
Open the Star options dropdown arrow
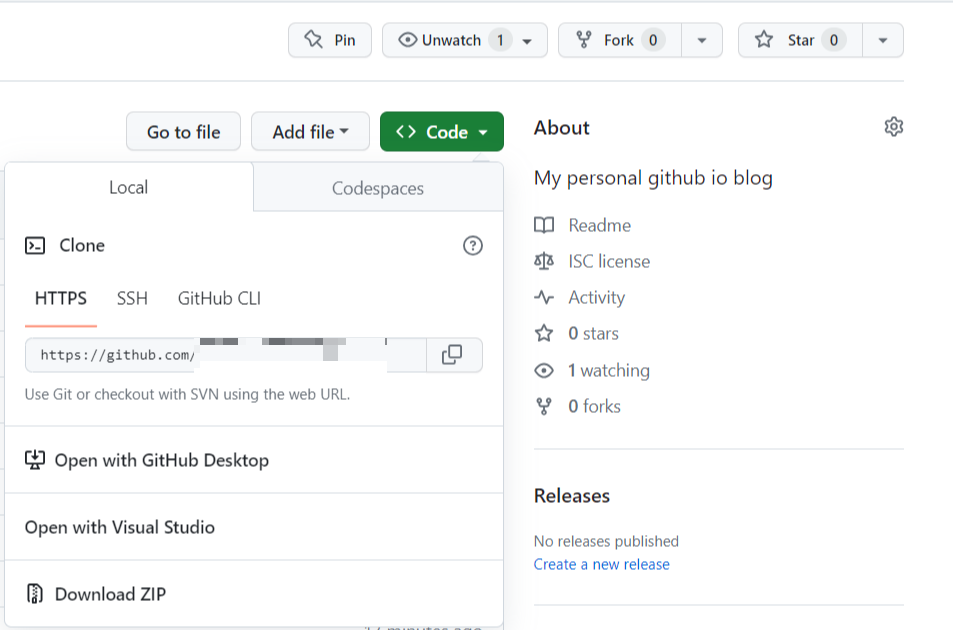coord(882,40)
